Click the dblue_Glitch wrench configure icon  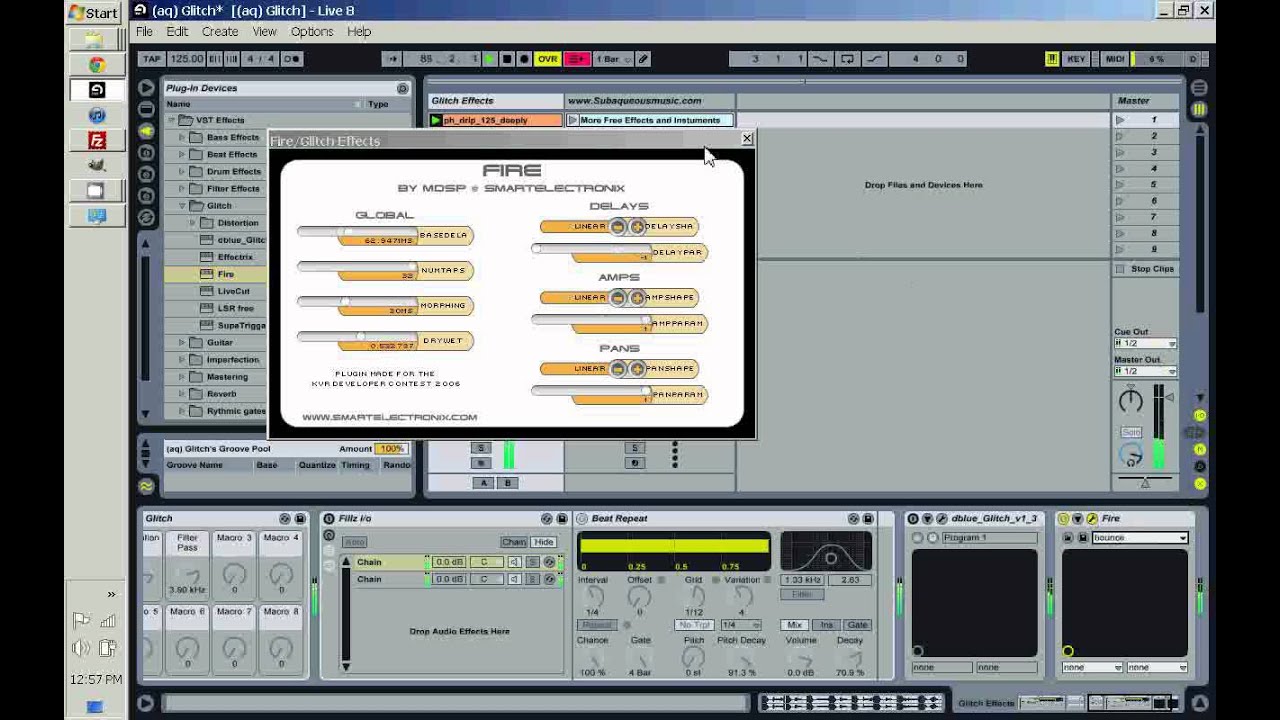click(x=942, y=519)
